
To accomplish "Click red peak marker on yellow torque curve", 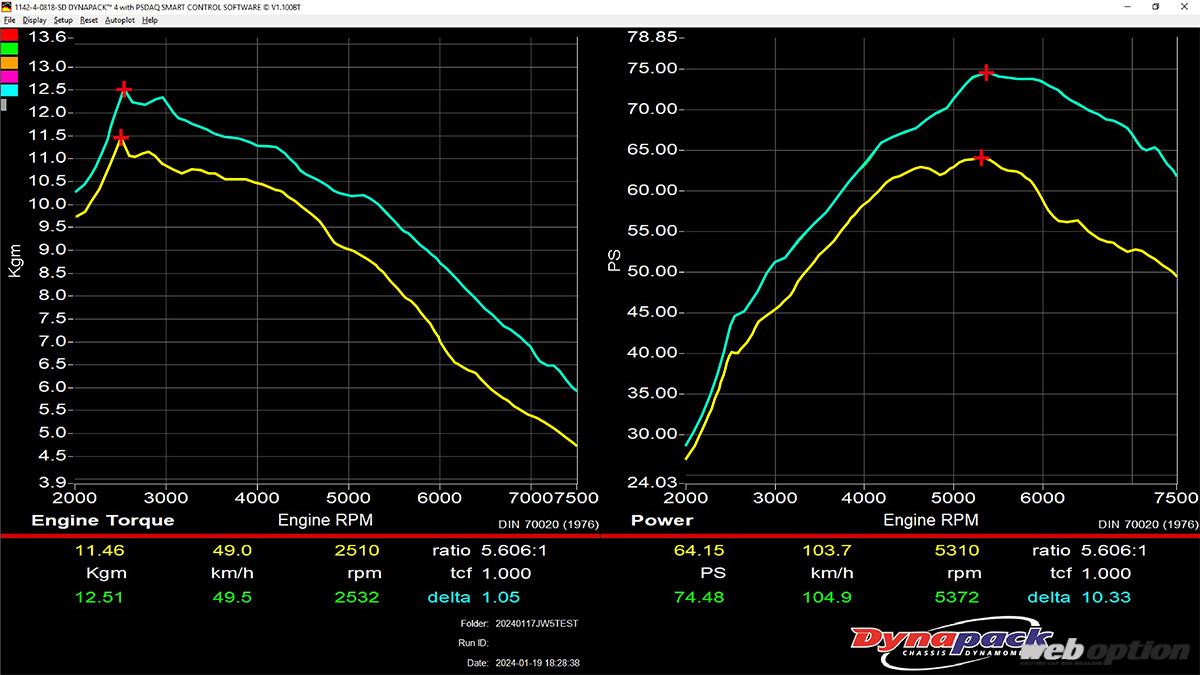I will [121, 137].
